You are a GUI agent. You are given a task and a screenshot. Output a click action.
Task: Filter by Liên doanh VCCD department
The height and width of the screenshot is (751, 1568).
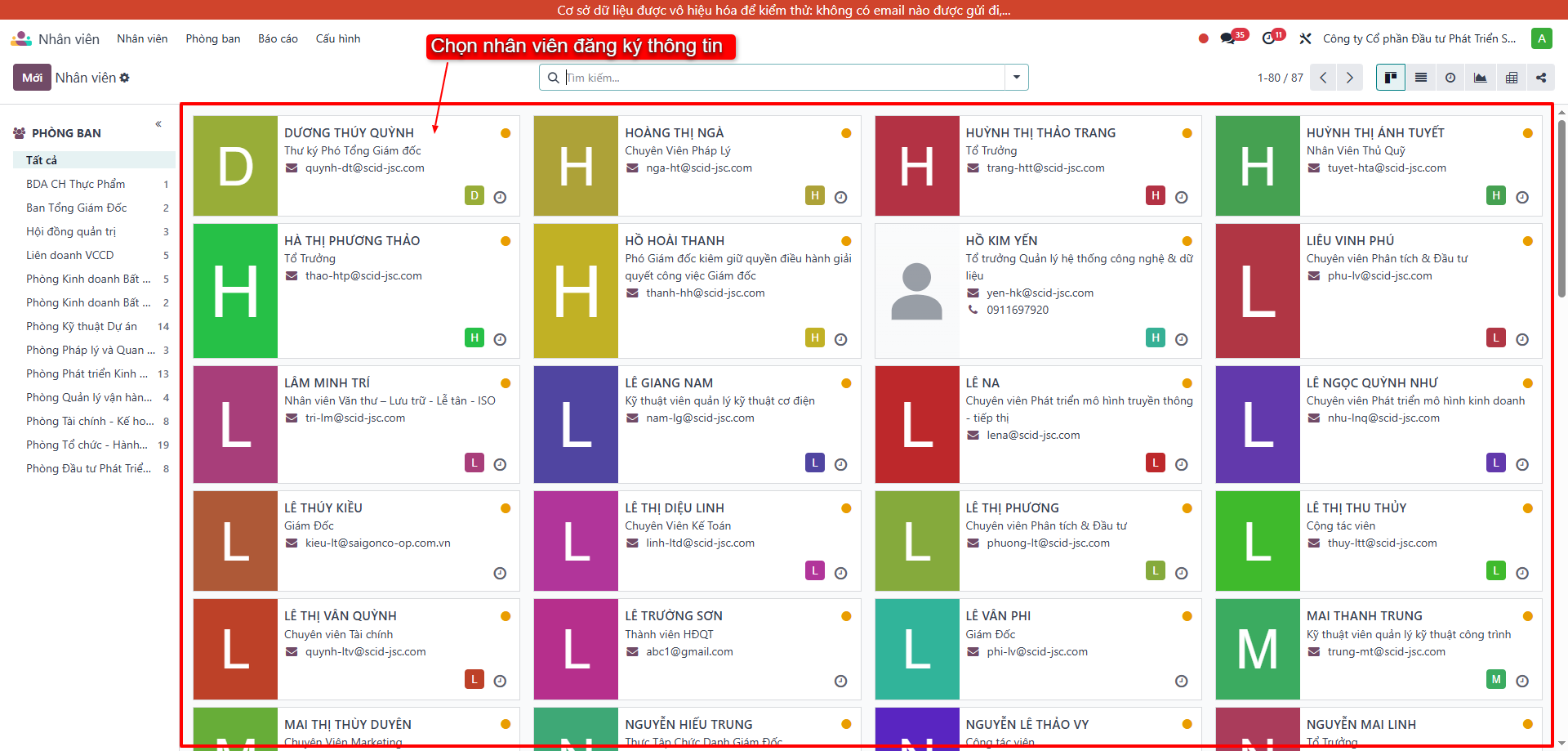(94, 255)
